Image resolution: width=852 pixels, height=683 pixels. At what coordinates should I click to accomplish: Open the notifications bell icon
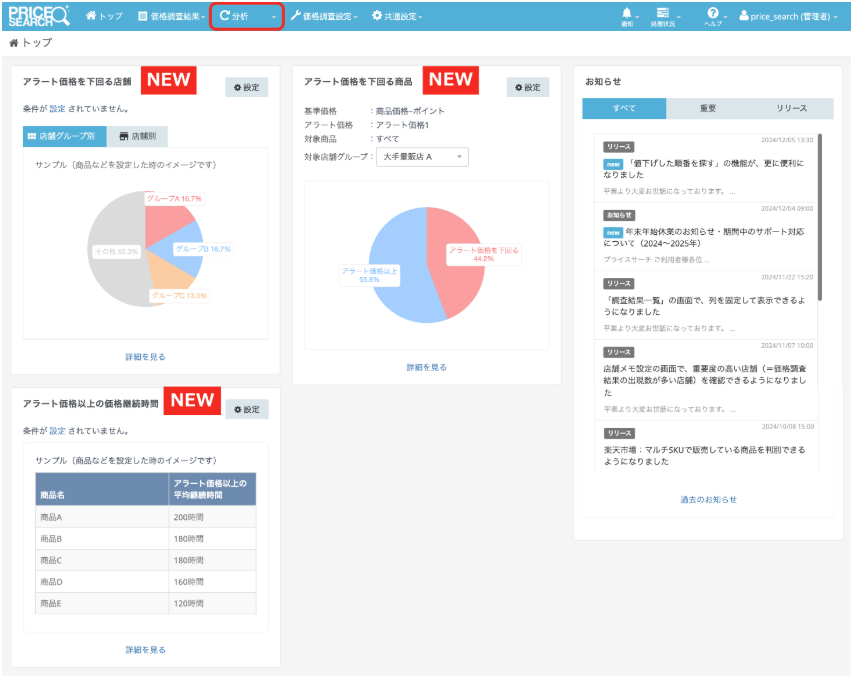tap(627, 14)
